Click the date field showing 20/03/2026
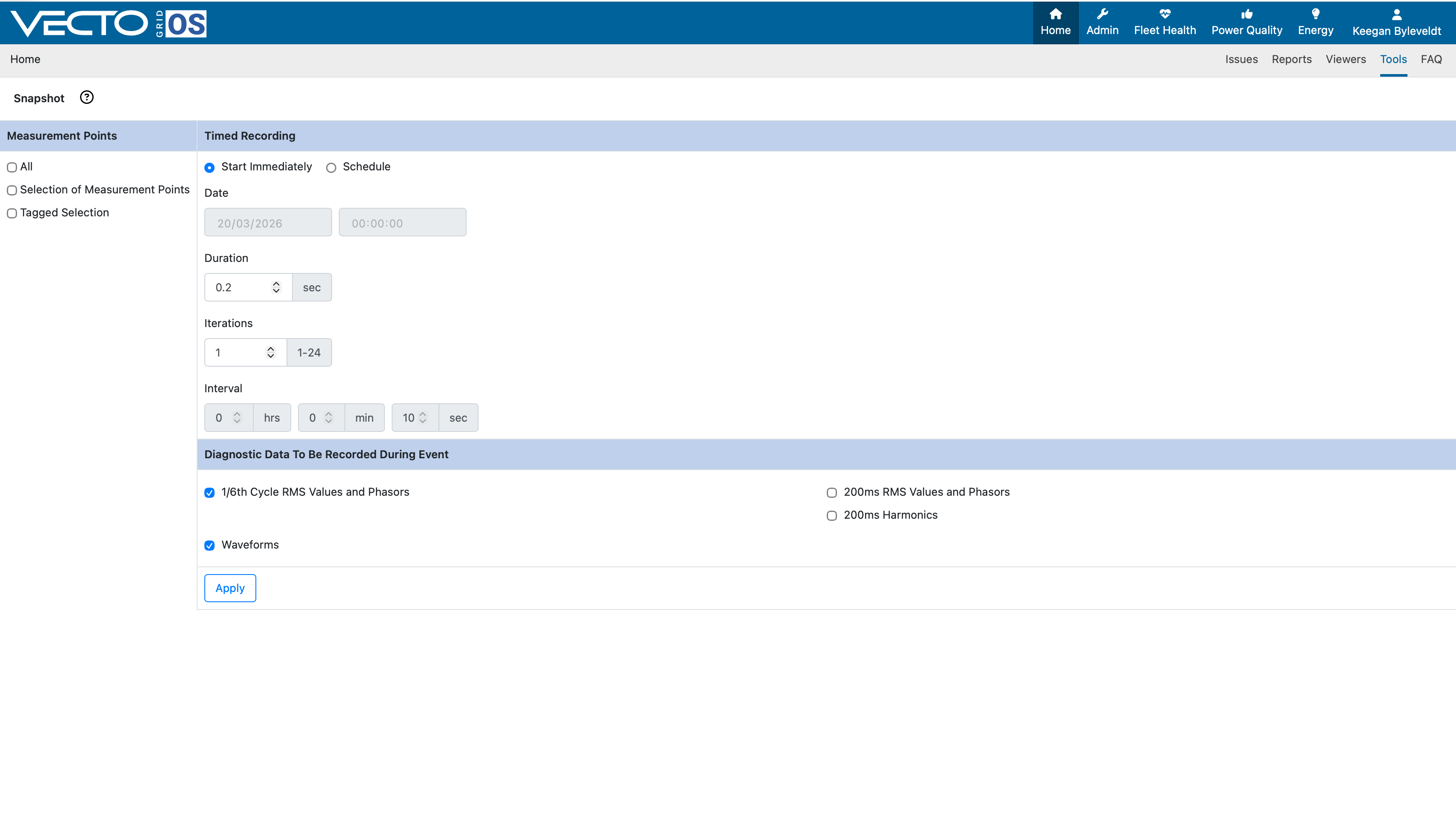The image size is (1456, 839). (268, 222)
